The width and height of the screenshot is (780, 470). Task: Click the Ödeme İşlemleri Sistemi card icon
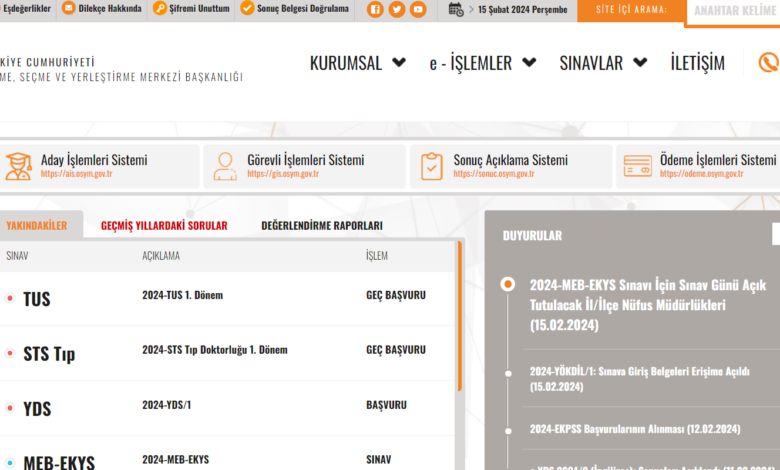tap(638, 166)
